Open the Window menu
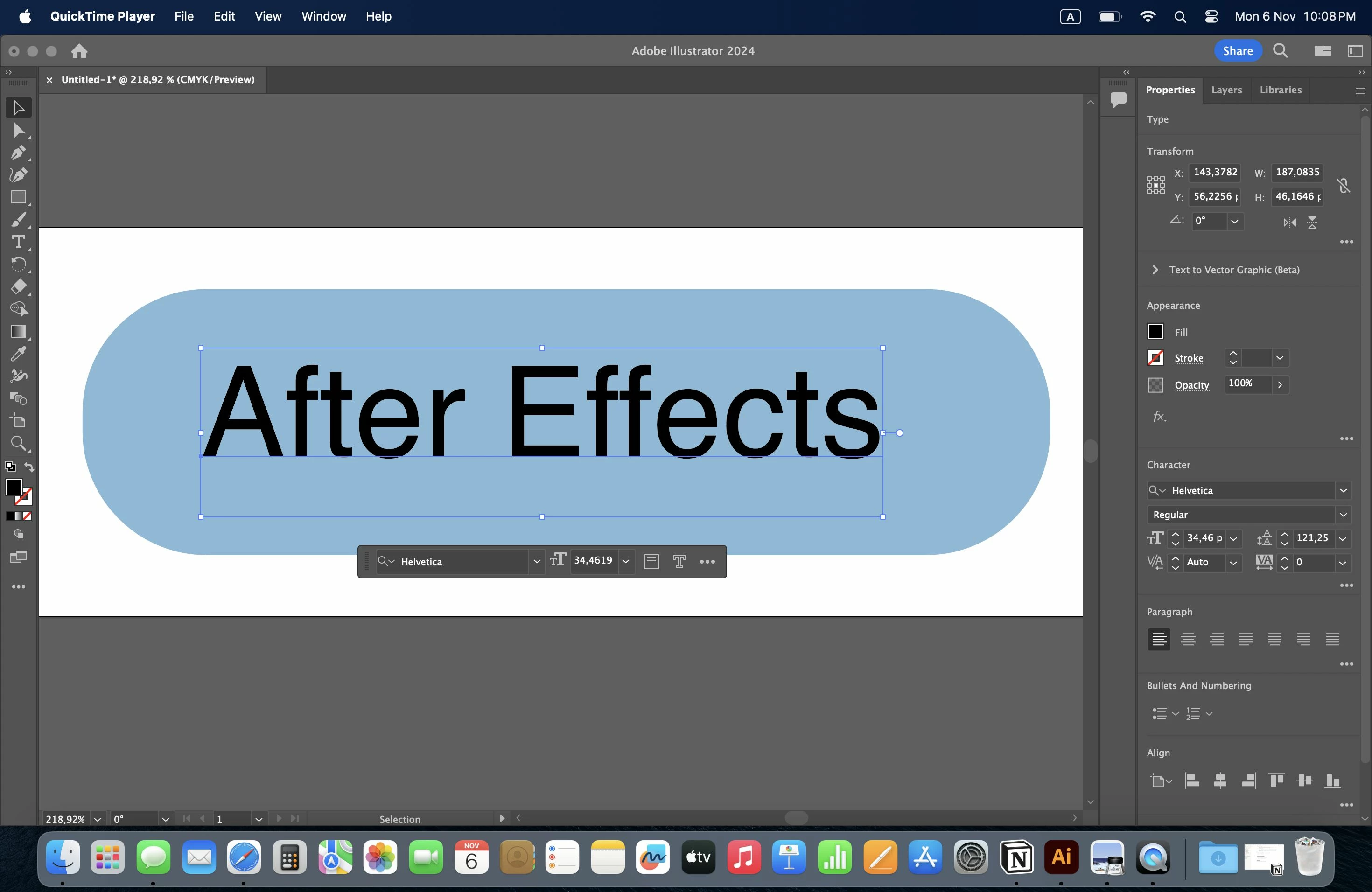 click(323, 16)
